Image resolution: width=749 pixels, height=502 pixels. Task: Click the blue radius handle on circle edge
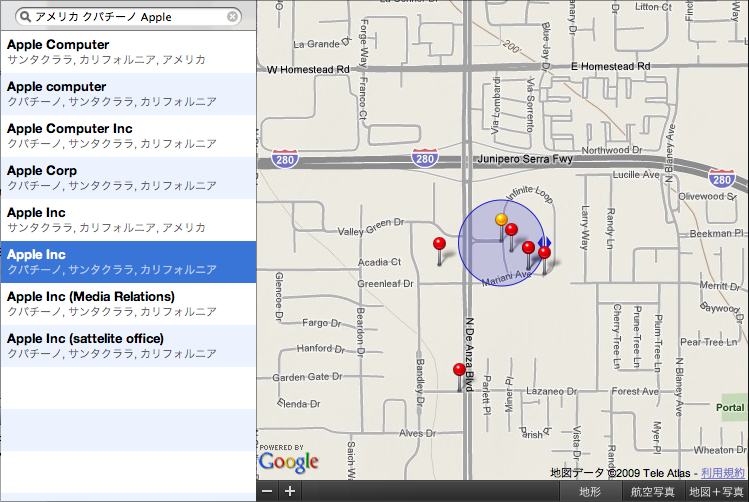tap(545, 242)
